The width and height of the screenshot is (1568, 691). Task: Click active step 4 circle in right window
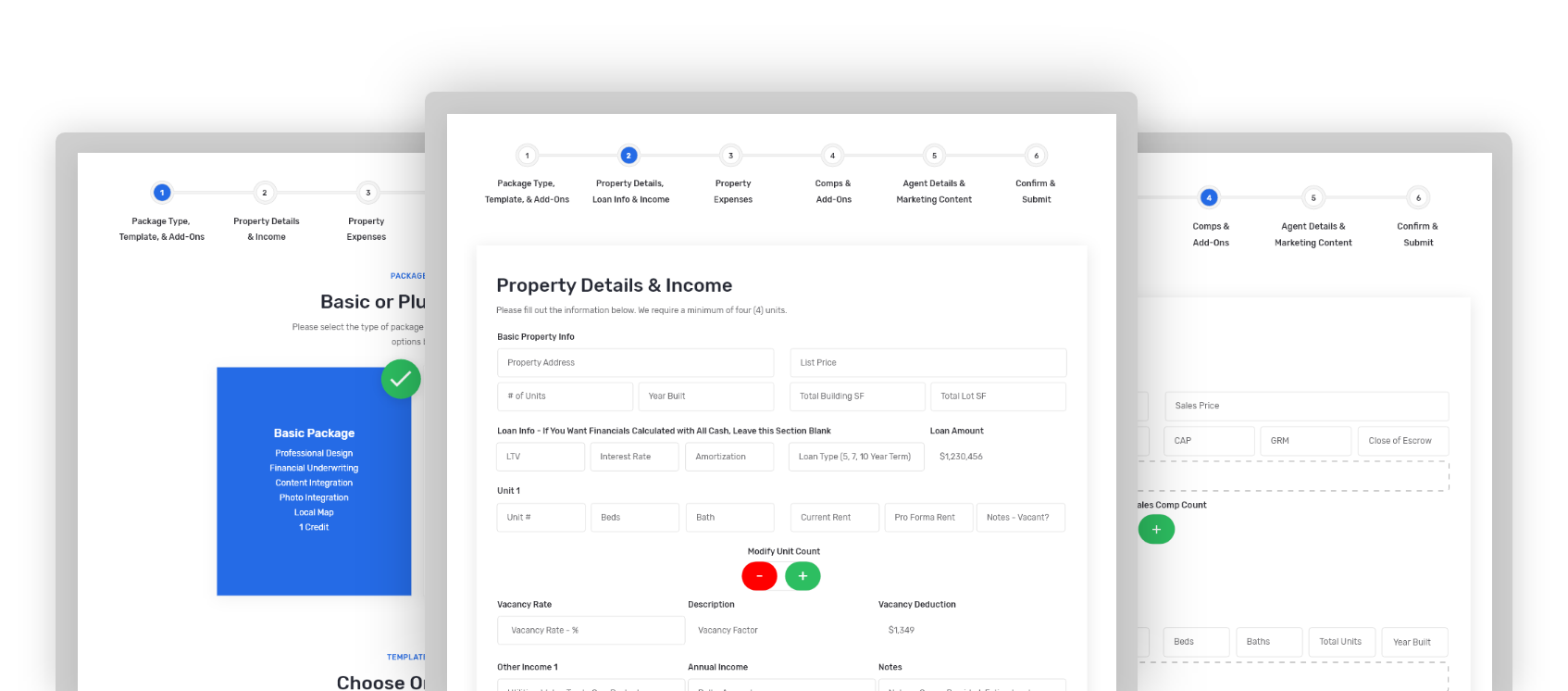coord(1209,197)
